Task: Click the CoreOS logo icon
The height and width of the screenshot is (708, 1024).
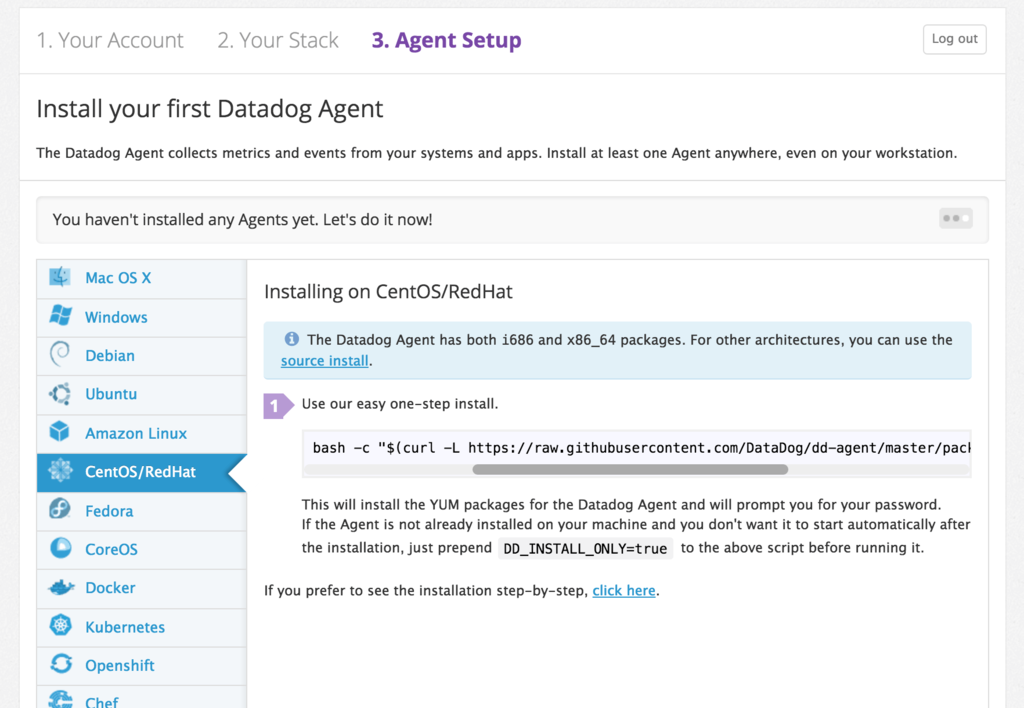Action: 60,549
